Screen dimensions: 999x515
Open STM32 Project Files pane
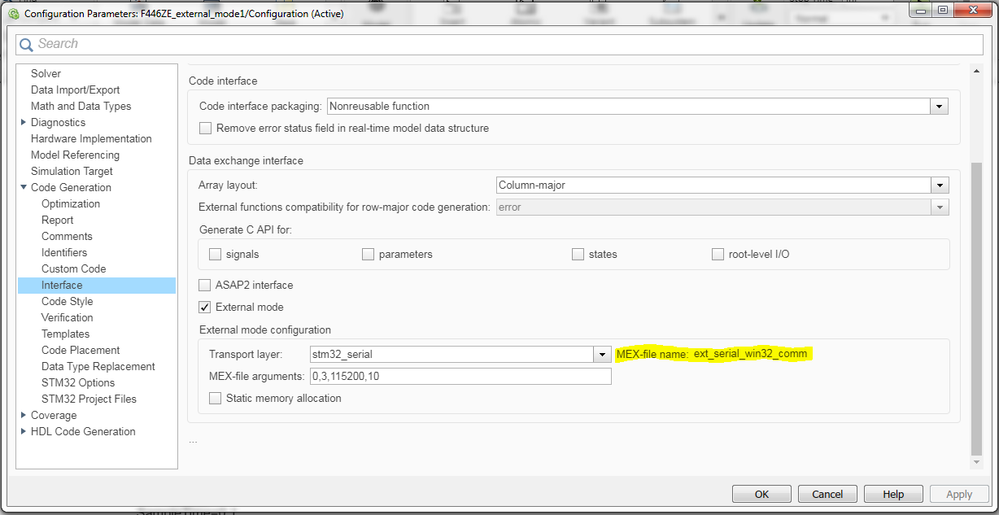[x=89, y=398]
